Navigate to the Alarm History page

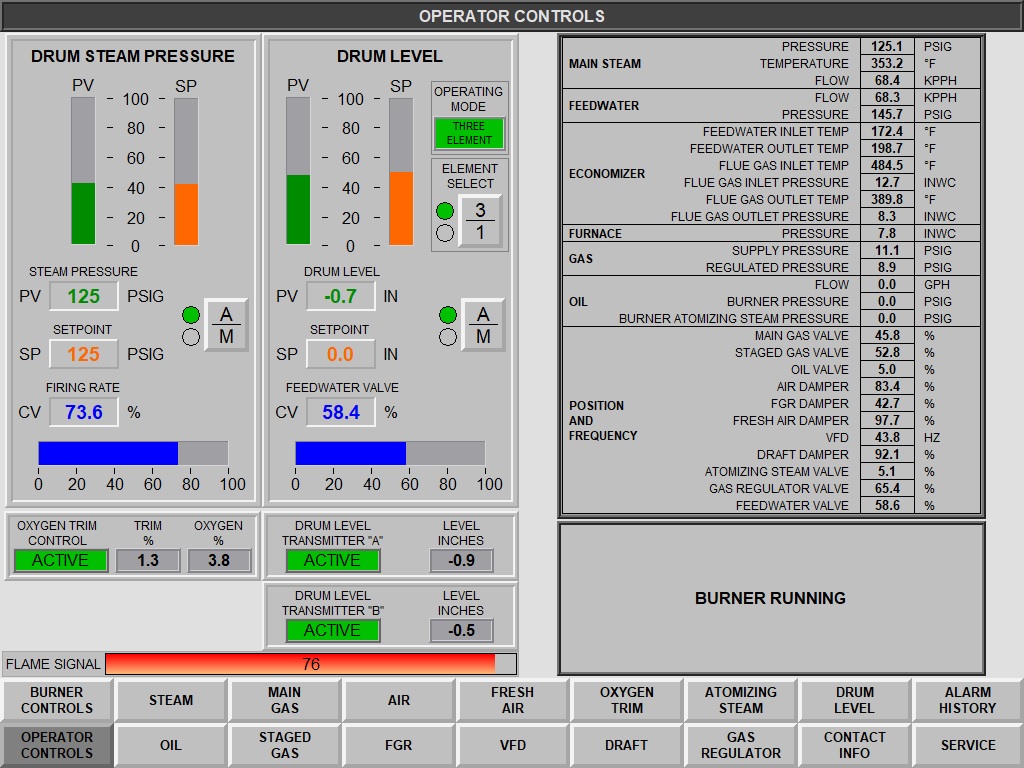(967, 700)
